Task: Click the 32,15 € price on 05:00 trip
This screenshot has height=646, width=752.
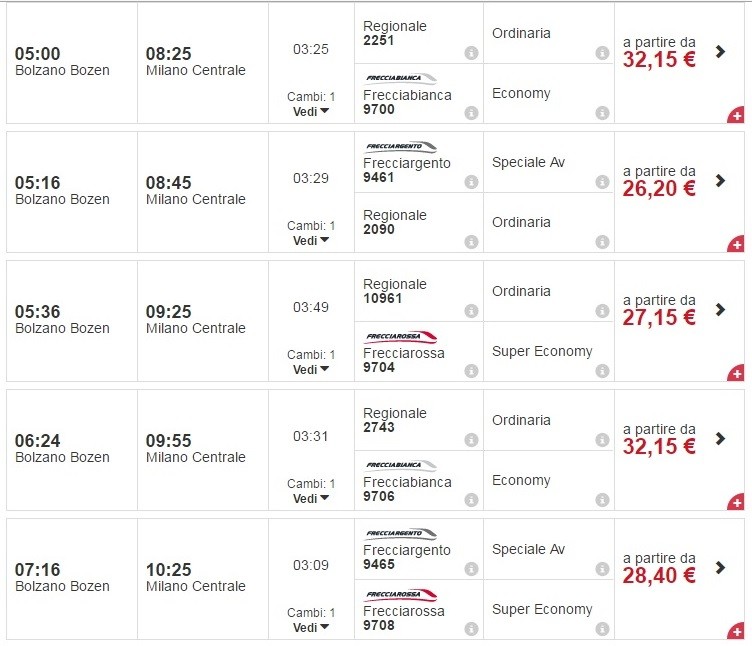Action: tap(658, 59)
